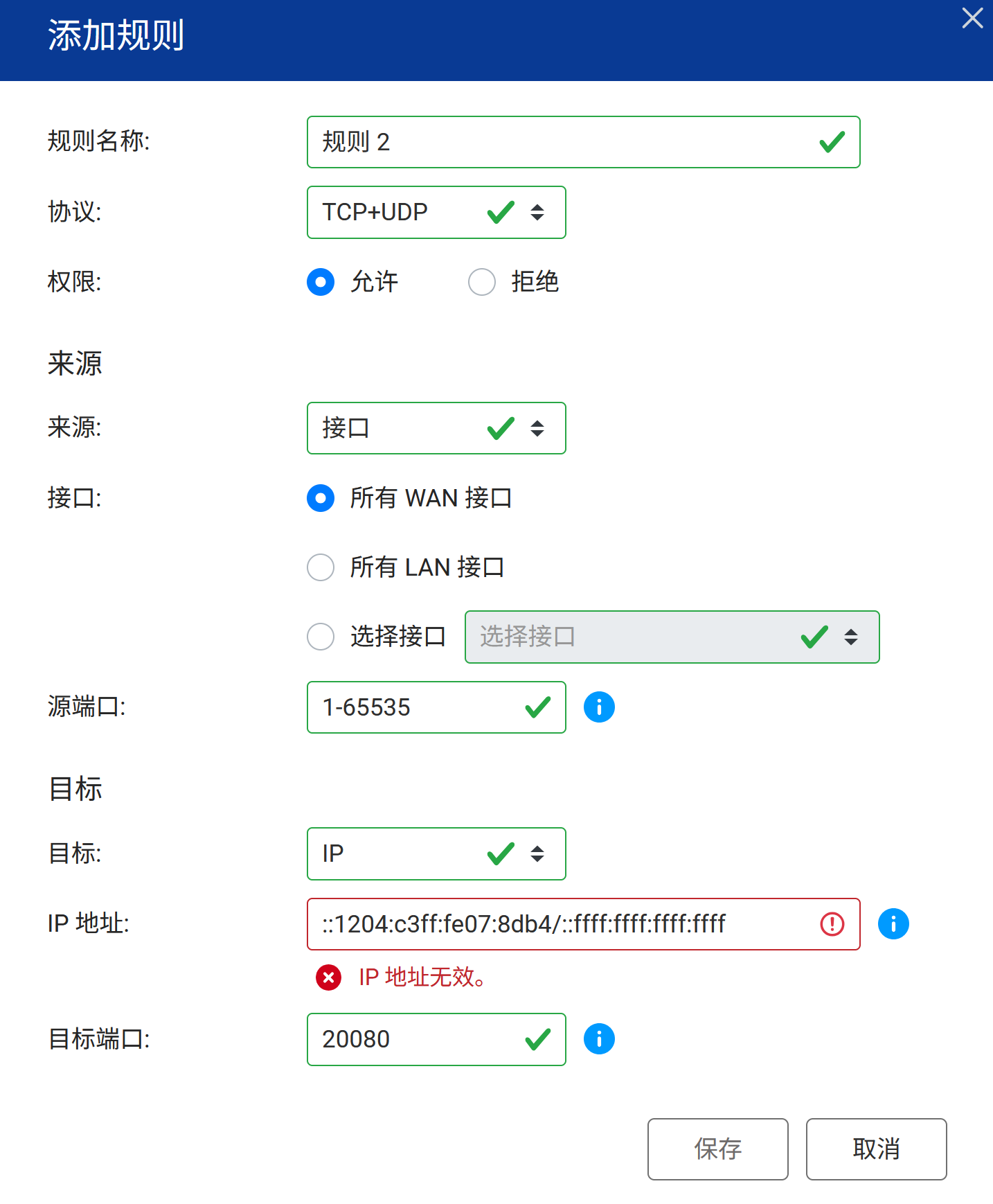This screenshot has width=993, height=1204.
Task: Close the Add Rule dialog with X
Action: click(972, 19)
